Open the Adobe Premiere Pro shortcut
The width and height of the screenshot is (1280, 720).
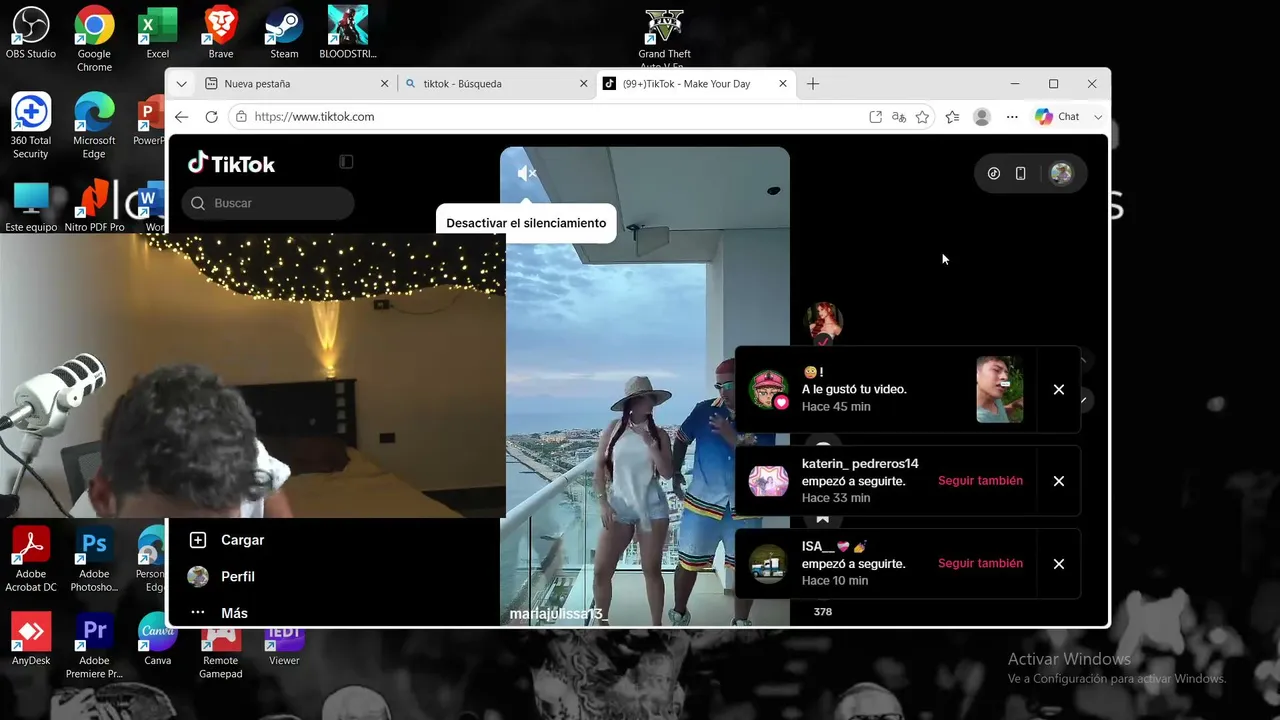click(x=94, y=646)
